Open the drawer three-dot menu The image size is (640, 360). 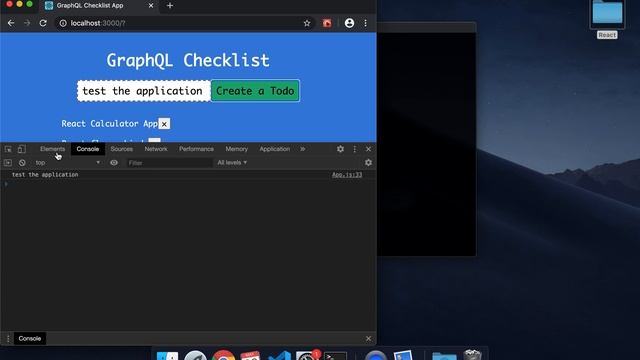[x=8, y=338]
